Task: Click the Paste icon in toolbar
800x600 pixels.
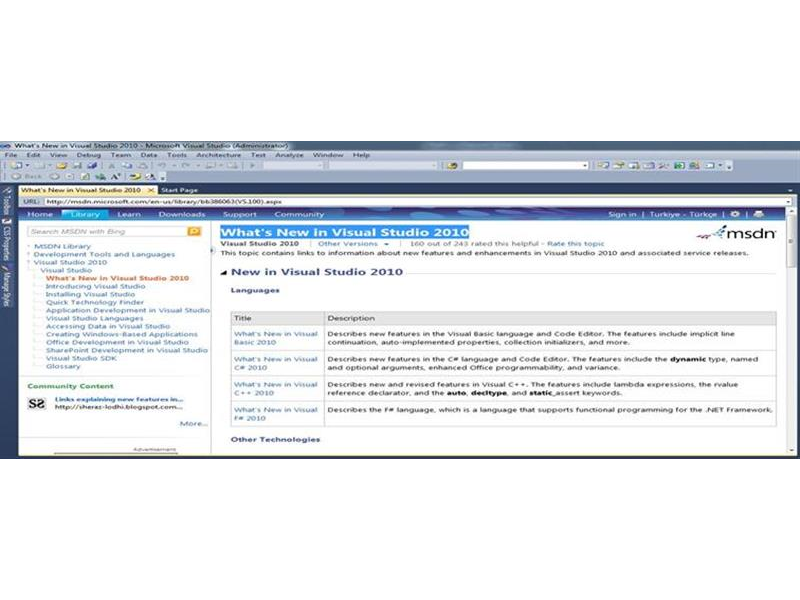Action: [x=143, y=165]
